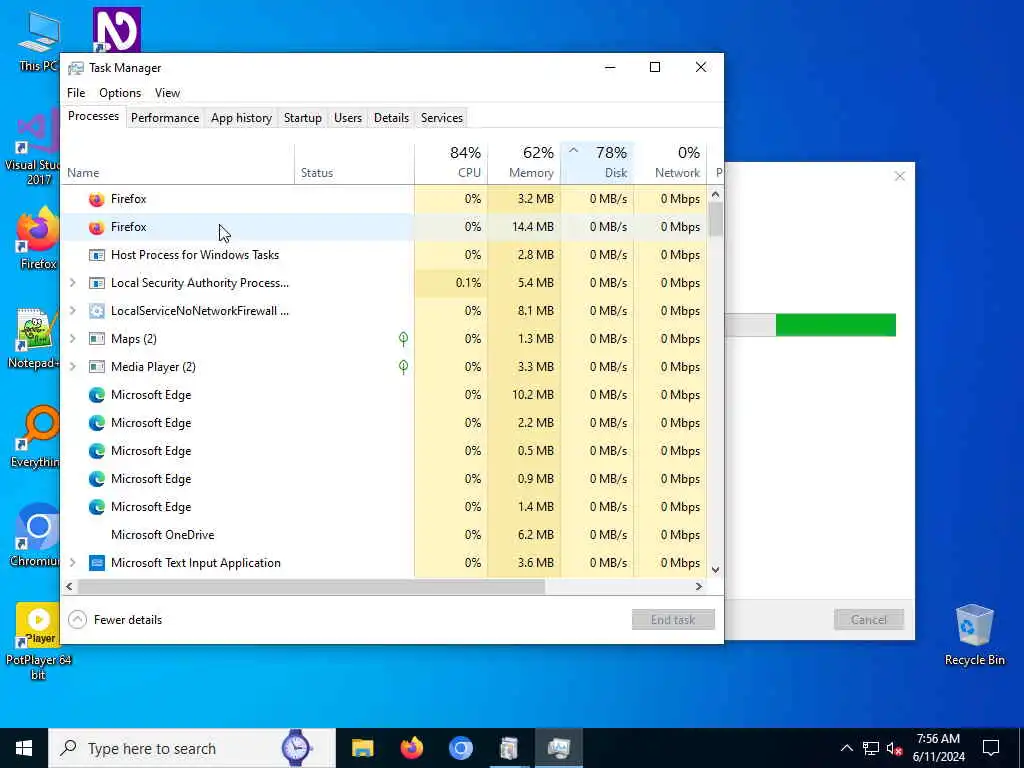Select the Notepad++ desktop shortcut
The width and height of the screenshot is (1024, 768).
pyautogui.click(x=35, y=339)
